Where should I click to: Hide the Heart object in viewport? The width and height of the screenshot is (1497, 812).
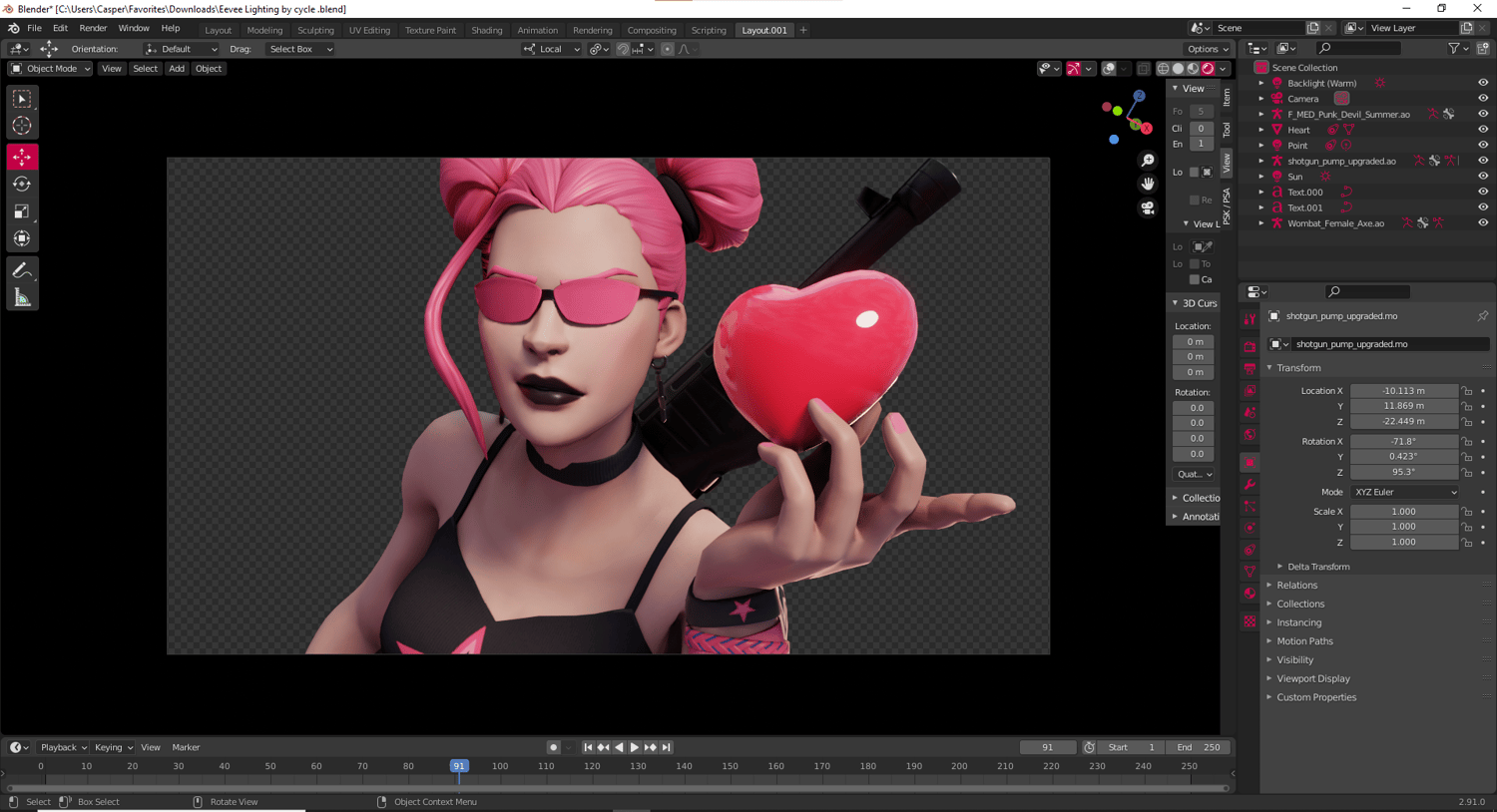(1482, 130)
